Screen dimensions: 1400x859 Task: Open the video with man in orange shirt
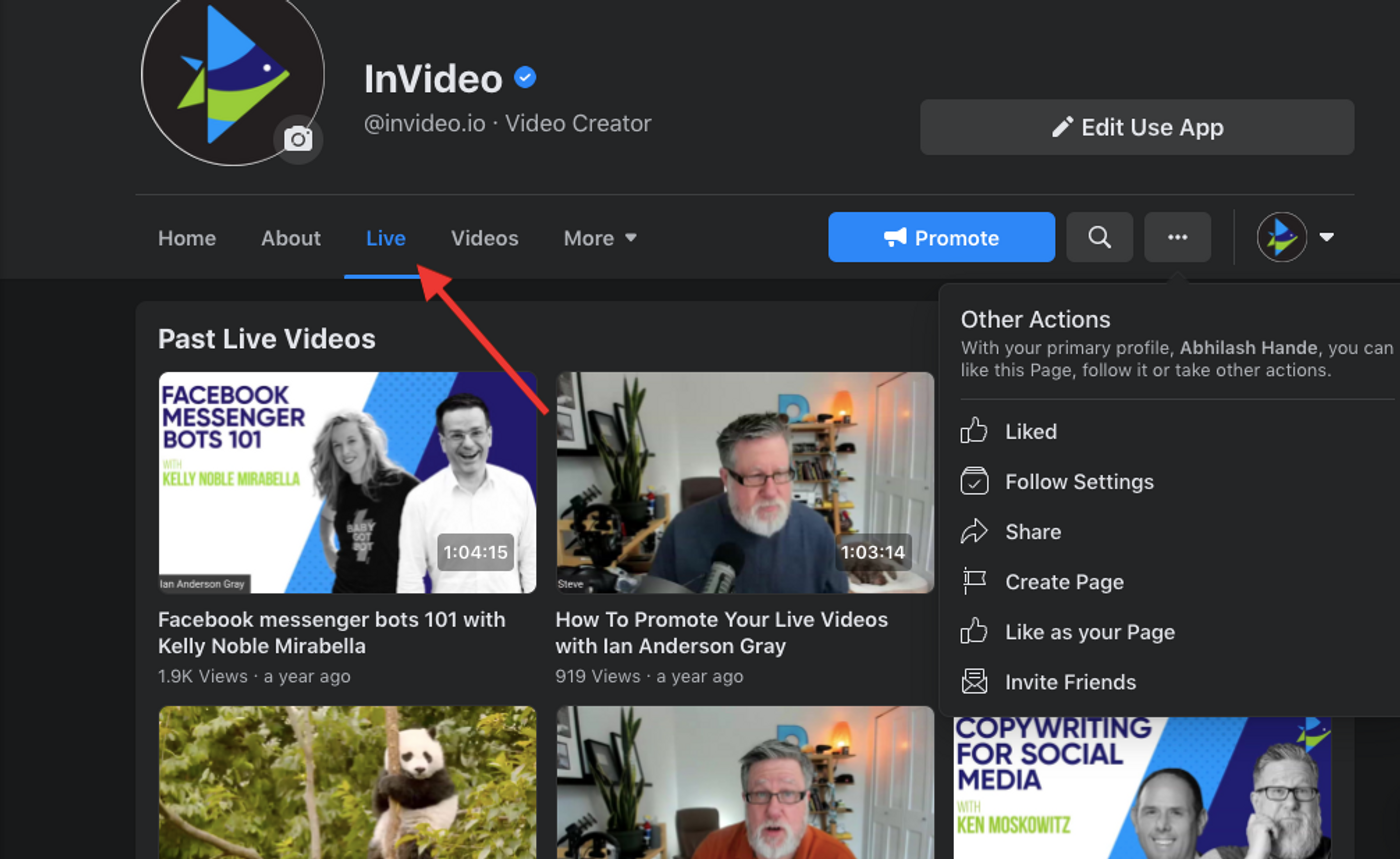[x=745, y=782]
